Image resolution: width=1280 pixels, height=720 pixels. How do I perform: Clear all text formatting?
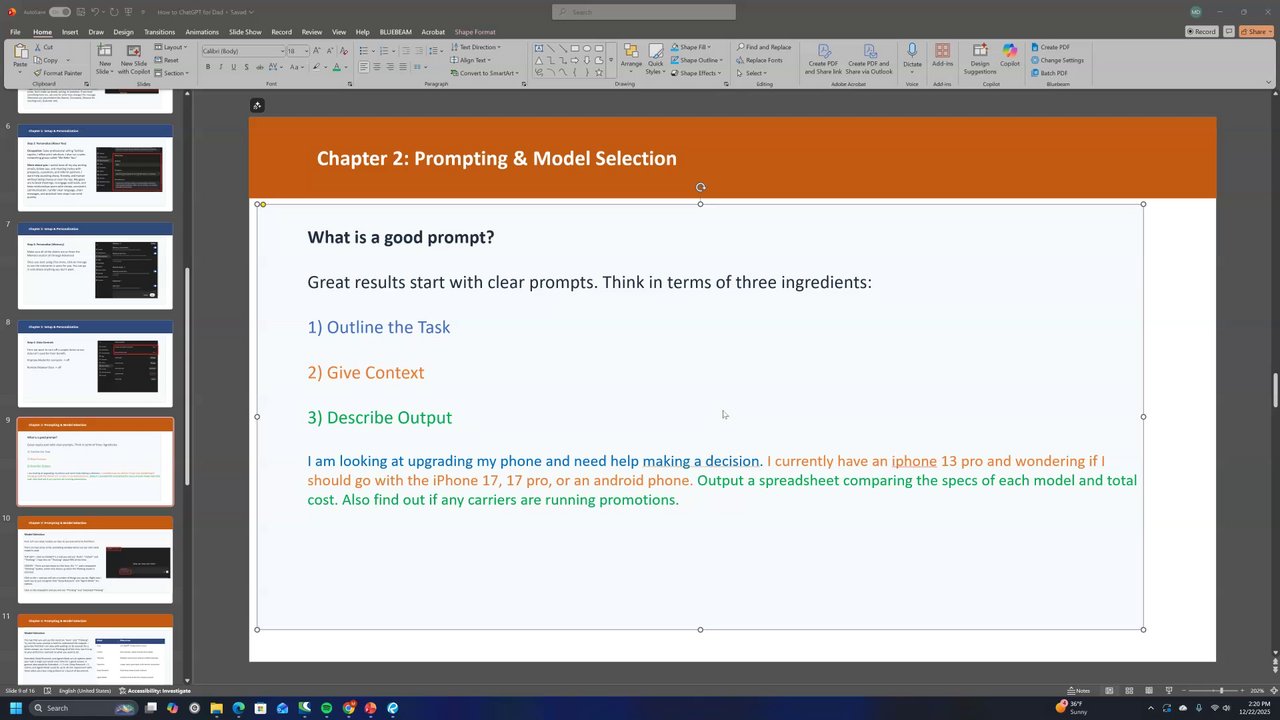344,50
